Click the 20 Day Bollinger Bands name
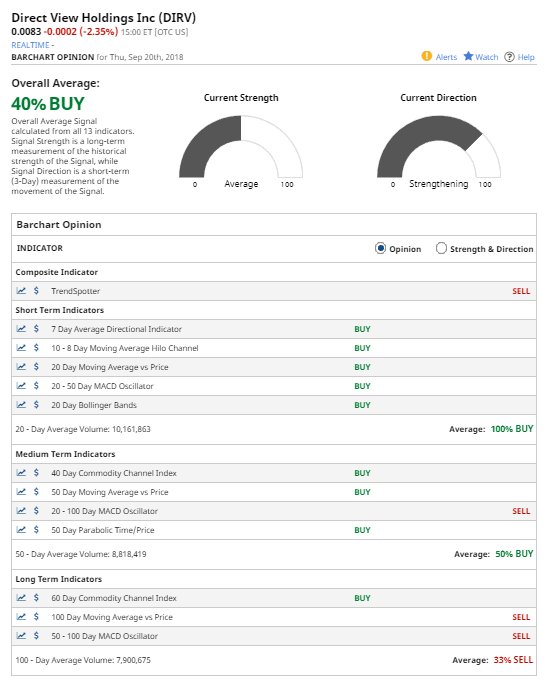546x686 pixels. (94, 405)
